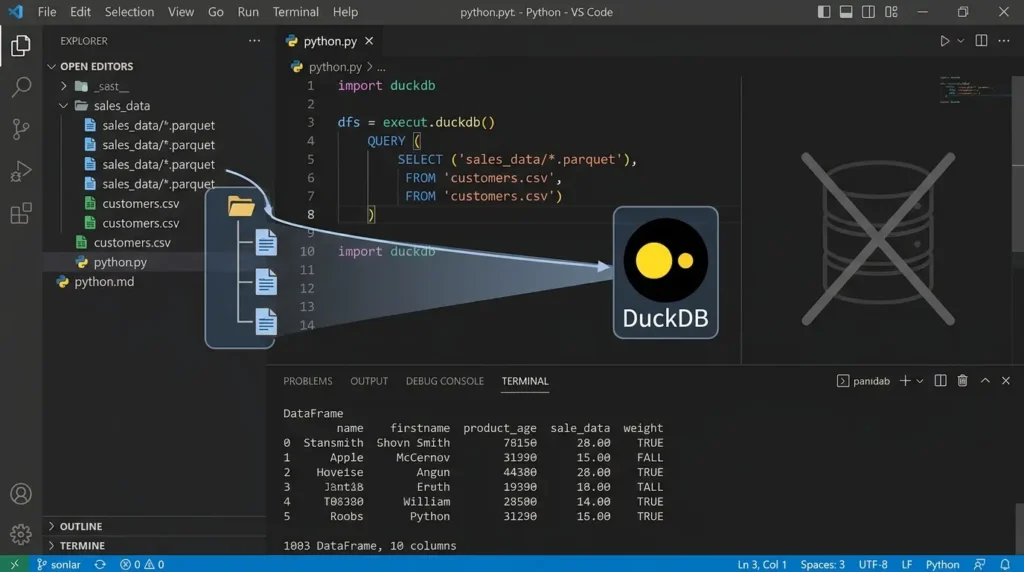
Task: Toggle the secondary side bar layout icon
Action: point(868,12)
